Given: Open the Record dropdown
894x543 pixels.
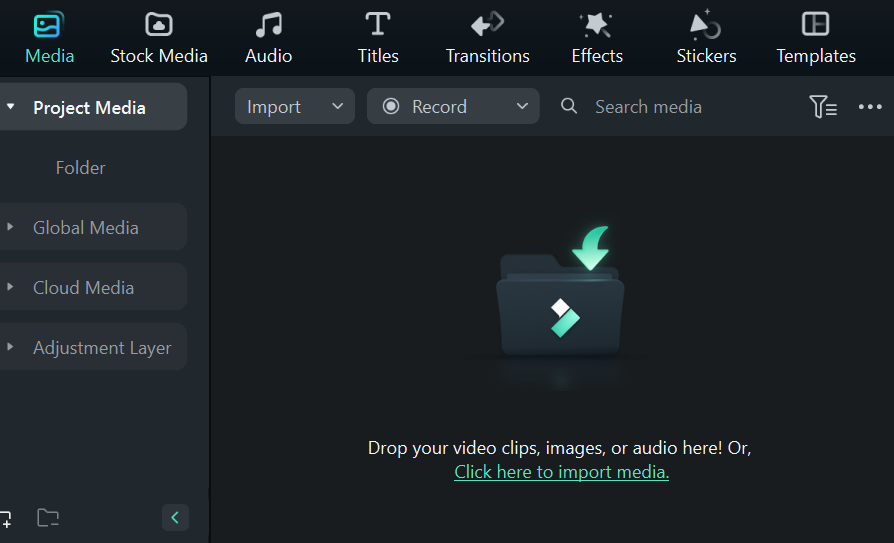Looking at the screenshot, I should pos(453,107).
